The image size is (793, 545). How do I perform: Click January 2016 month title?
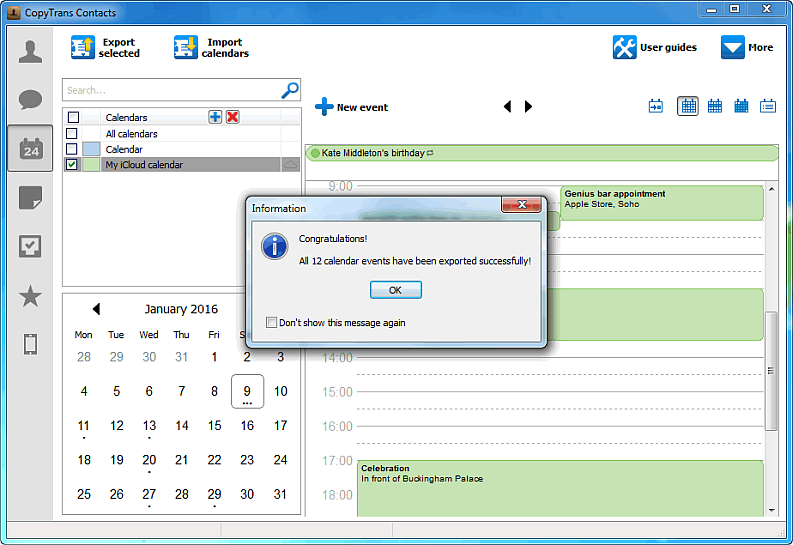(181, 309)
